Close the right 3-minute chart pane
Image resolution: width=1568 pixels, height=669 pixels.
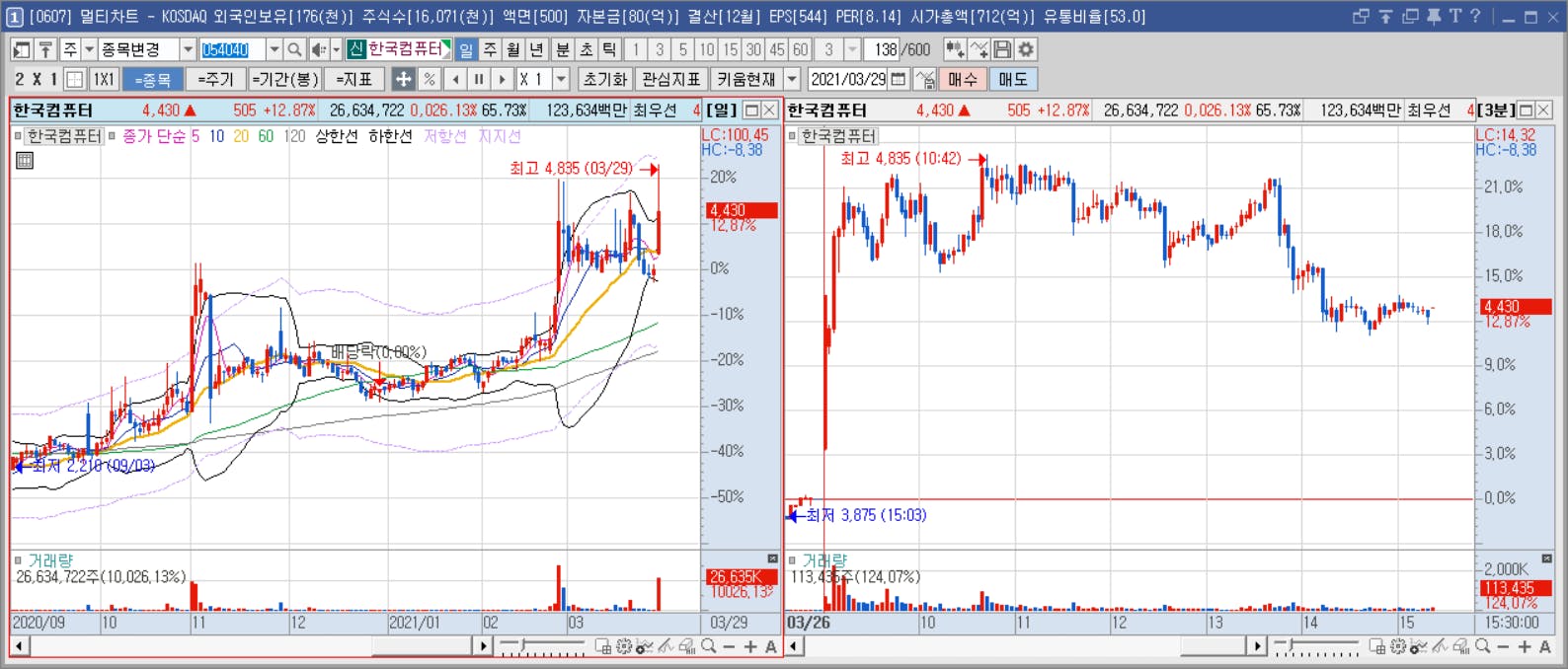pos(1544,110)
